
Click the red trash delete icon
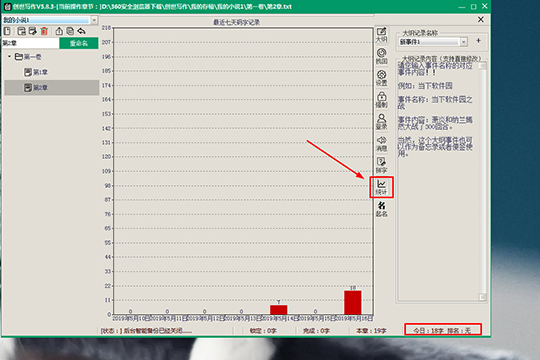click(x=44, y=31)
